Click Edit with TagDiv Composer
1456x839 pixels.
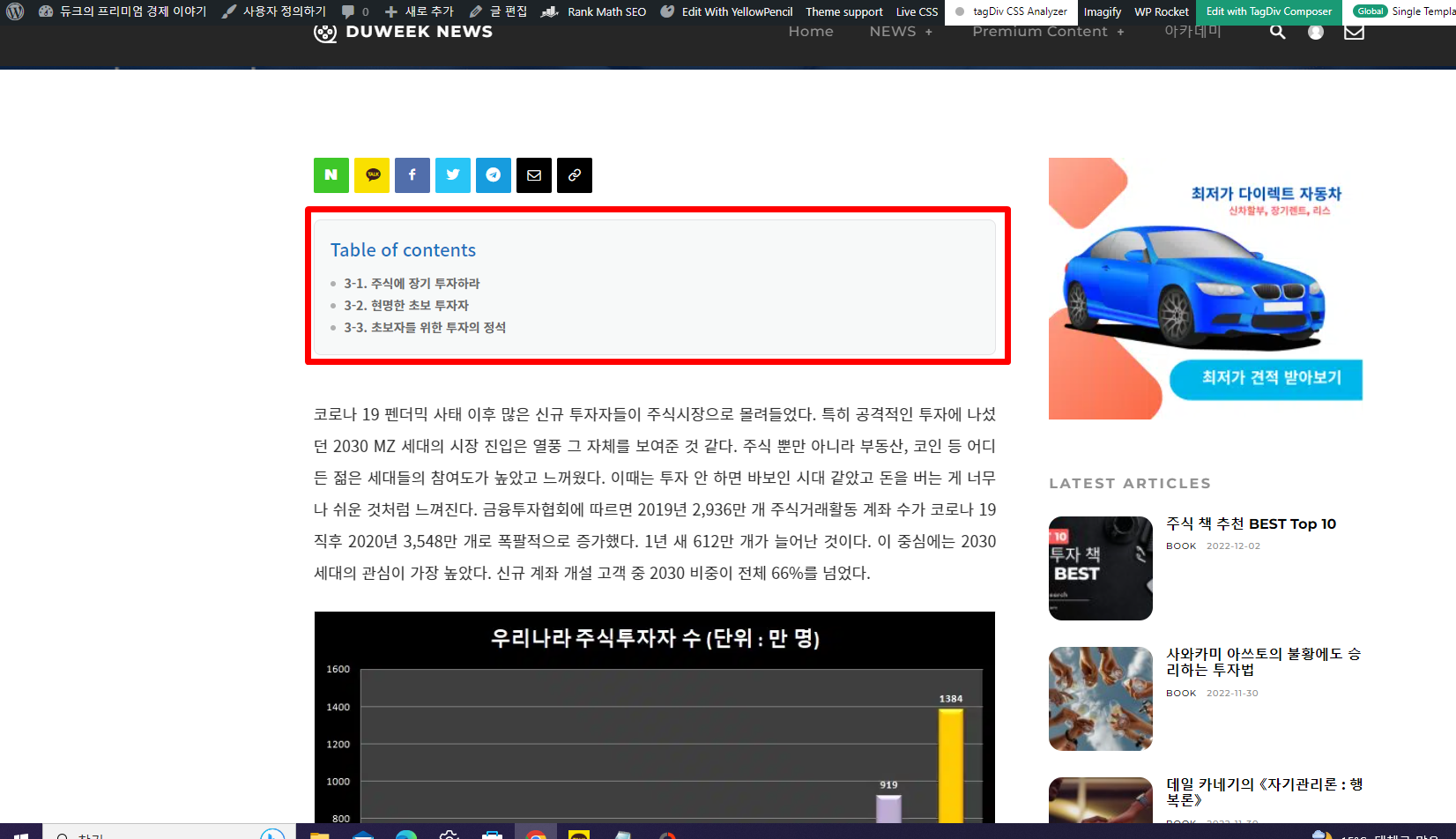(1268, 11)
